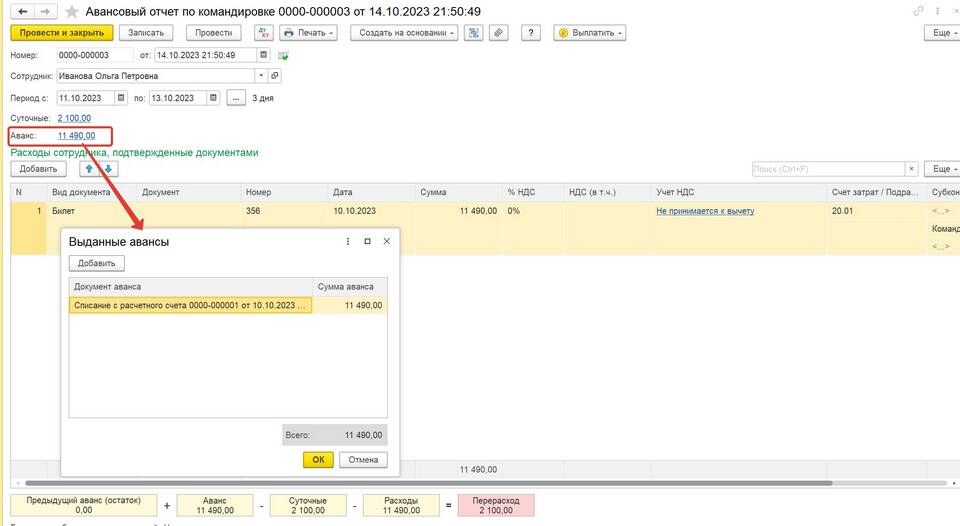
Task: Open the Еще menu above table
Action: click(x=942, y=170)
